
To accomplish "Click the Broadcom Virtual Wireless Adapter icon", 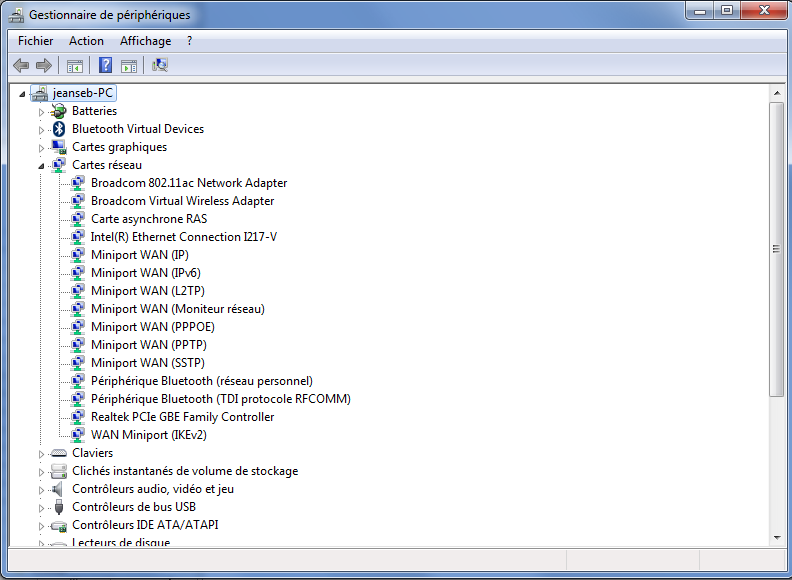I will click(78, 201).
